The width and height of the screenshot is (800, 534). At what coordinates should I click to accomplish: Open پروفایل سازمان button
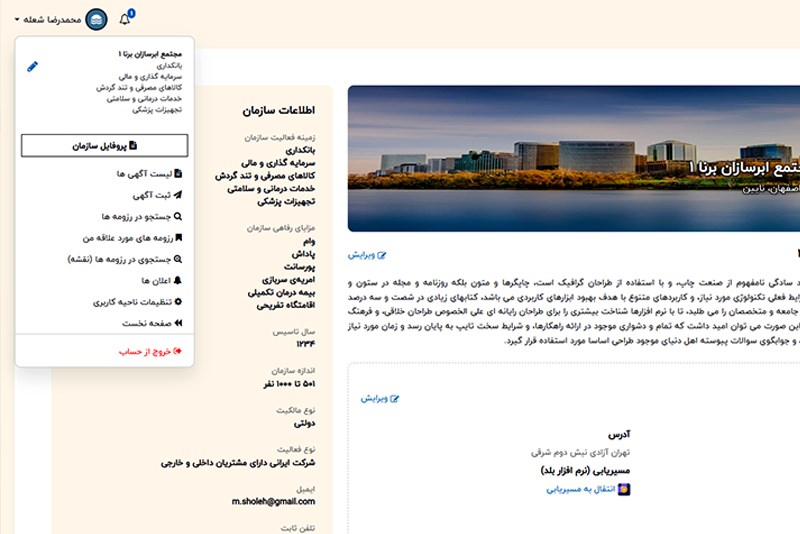point(105,145)
